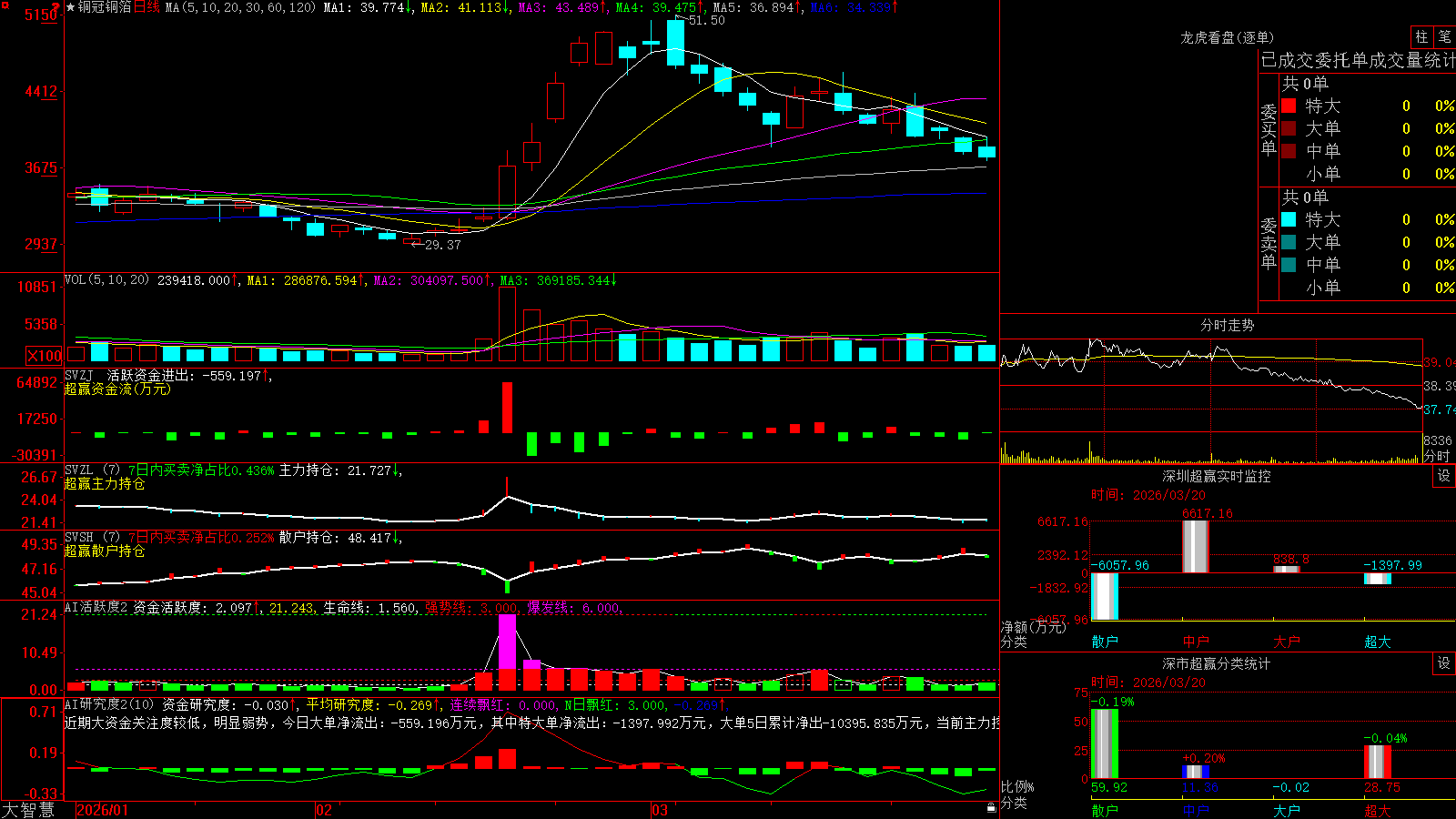The height and width of the screenshot is (819, 1456).
Task: Click the AI研究度2(10) indicator label
Action: tap(109, 704)
